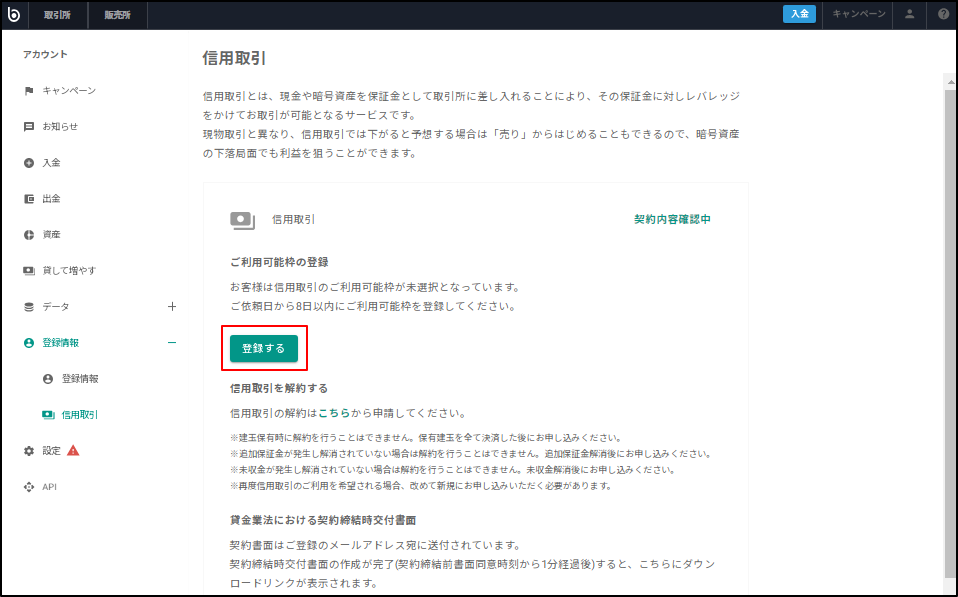
Task: Collapse the 登録情報 section minus sign
Action: [172, 343]
